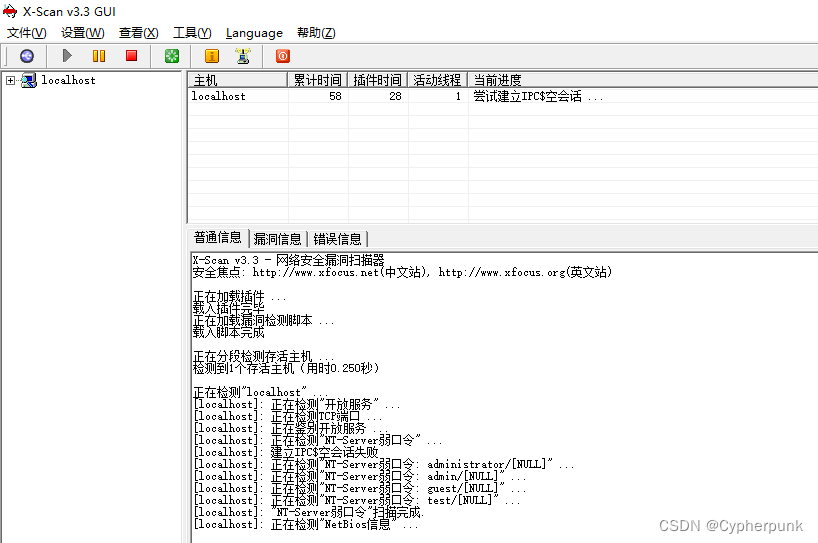
Task: Click log line with xfocus.net URLs
Action: (402, 272)
